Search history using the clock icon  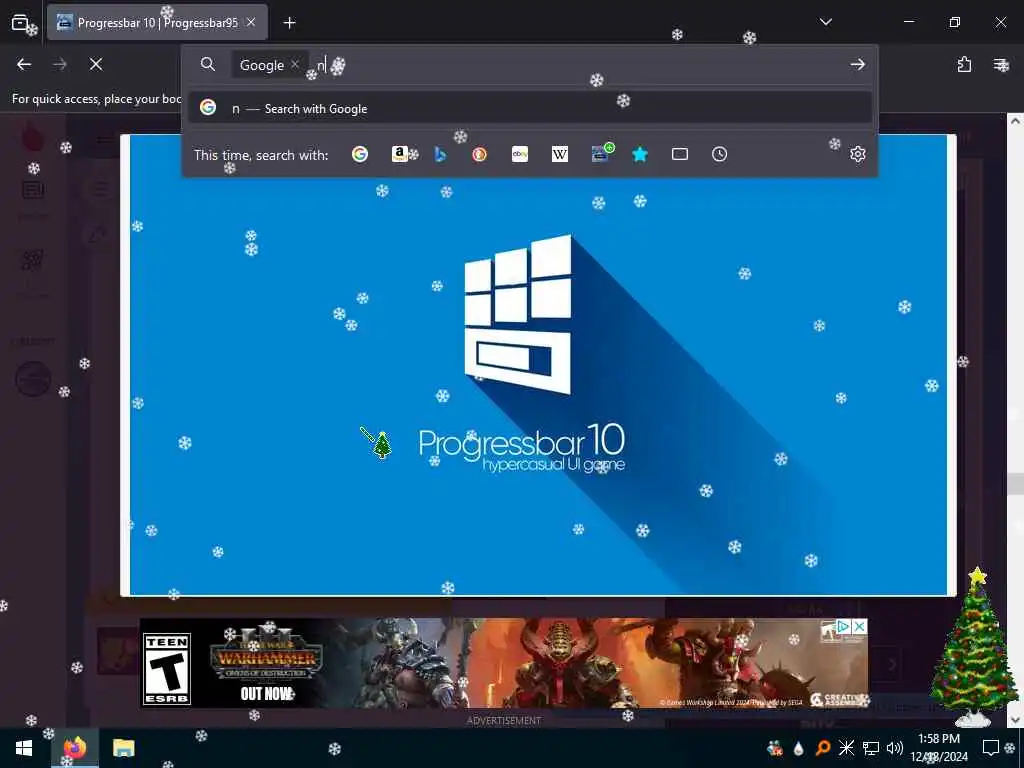(x=720, y=154)
